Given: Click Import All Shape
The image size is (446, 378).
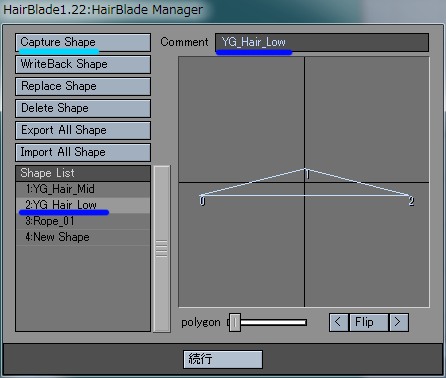Looking at the screenshot, I should pyautogui.click(x=83, y=152).
